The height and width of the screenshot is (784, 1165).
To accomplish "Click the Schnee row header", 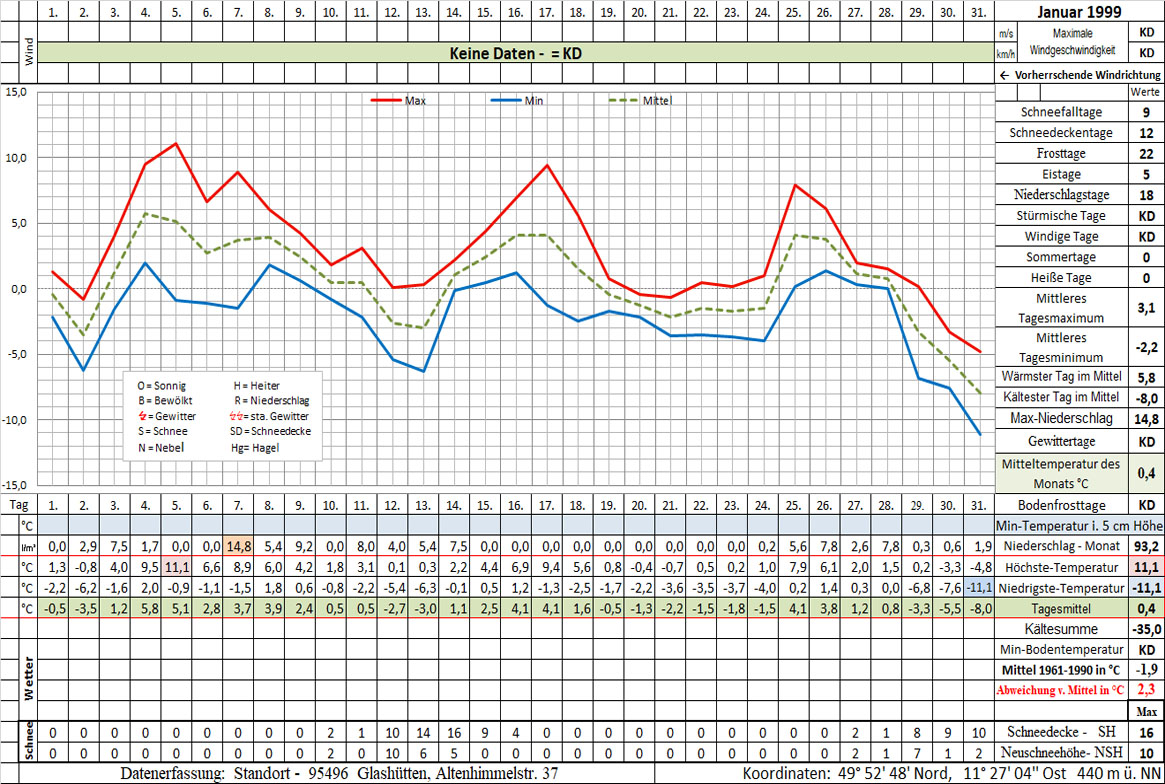I will pyautogui.click(x=29, y=742).
